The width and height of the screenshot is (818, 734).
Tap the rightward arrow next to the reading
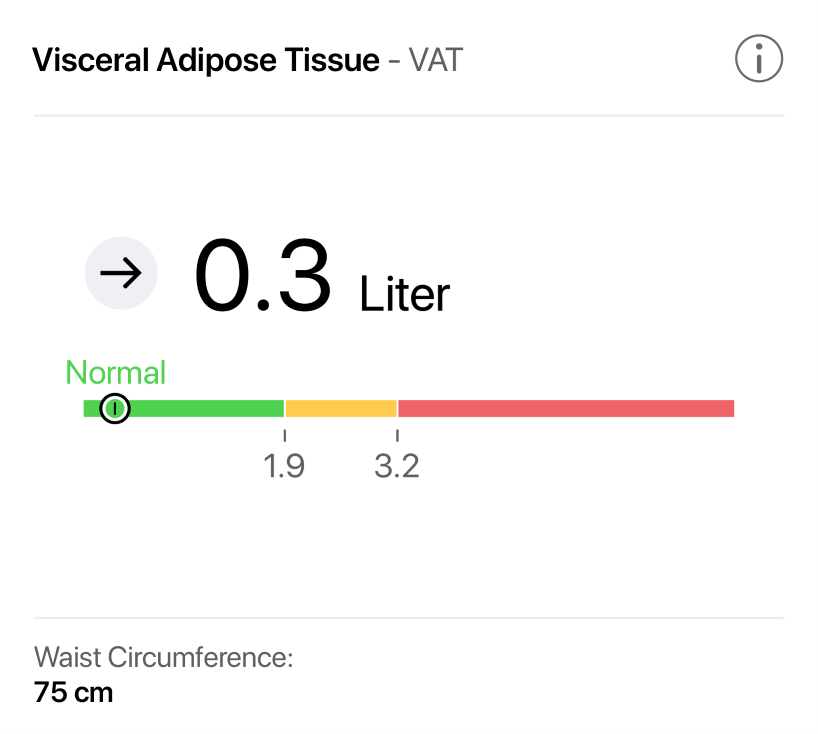pyautogui.click(x=121, y=273)
